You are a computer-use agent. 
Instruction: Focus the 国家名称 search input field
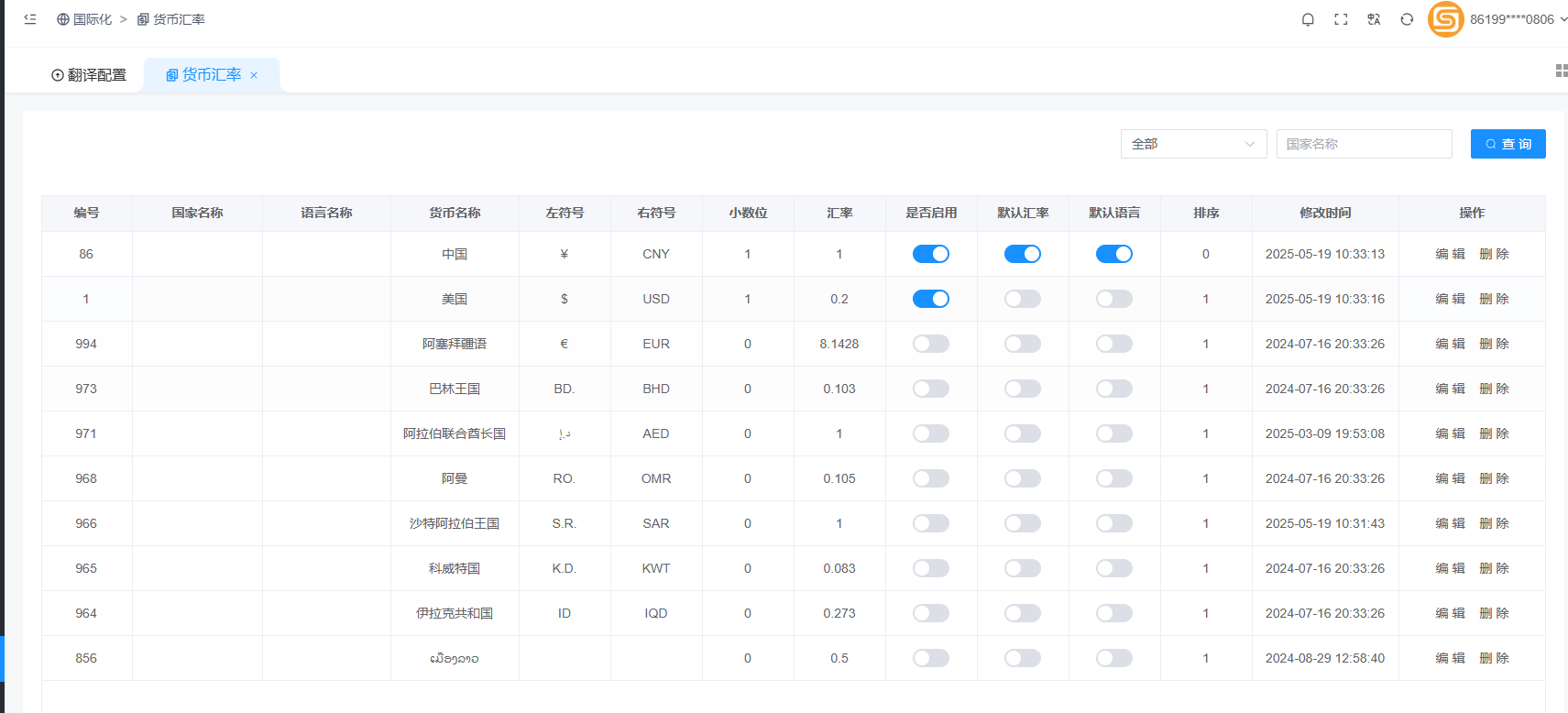tap(1364, 144)
